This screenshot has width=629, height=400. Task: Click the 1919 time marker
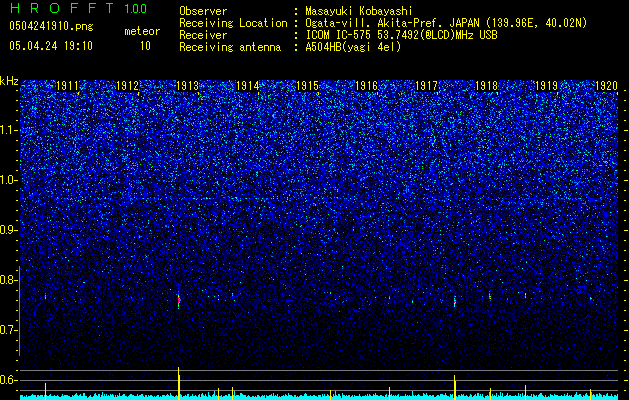pyautogui.click(x=546, y=86)
